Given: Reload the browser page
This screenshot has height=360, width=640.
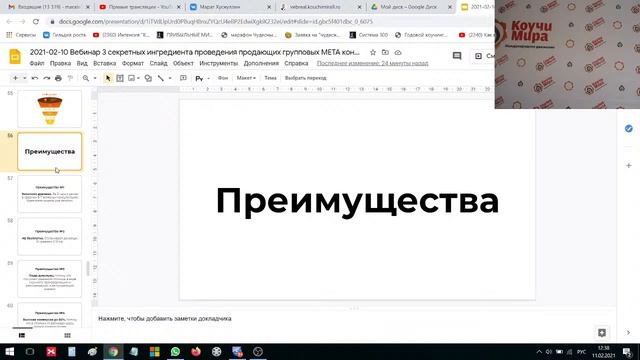Looking at the screenshot, I should [x=36, y=22].
